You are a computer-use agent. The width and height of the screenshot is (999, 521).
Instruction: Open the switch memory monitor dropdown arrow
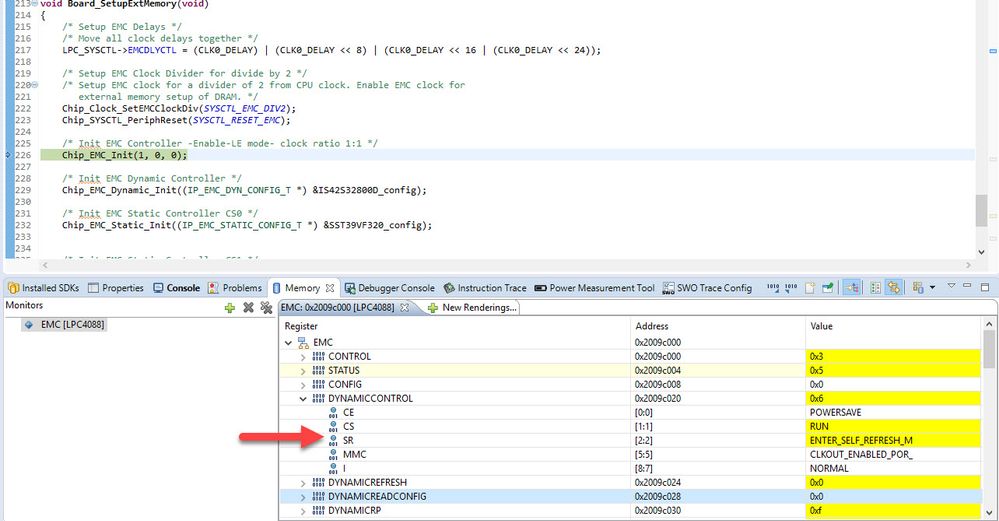tap(932, 288)
